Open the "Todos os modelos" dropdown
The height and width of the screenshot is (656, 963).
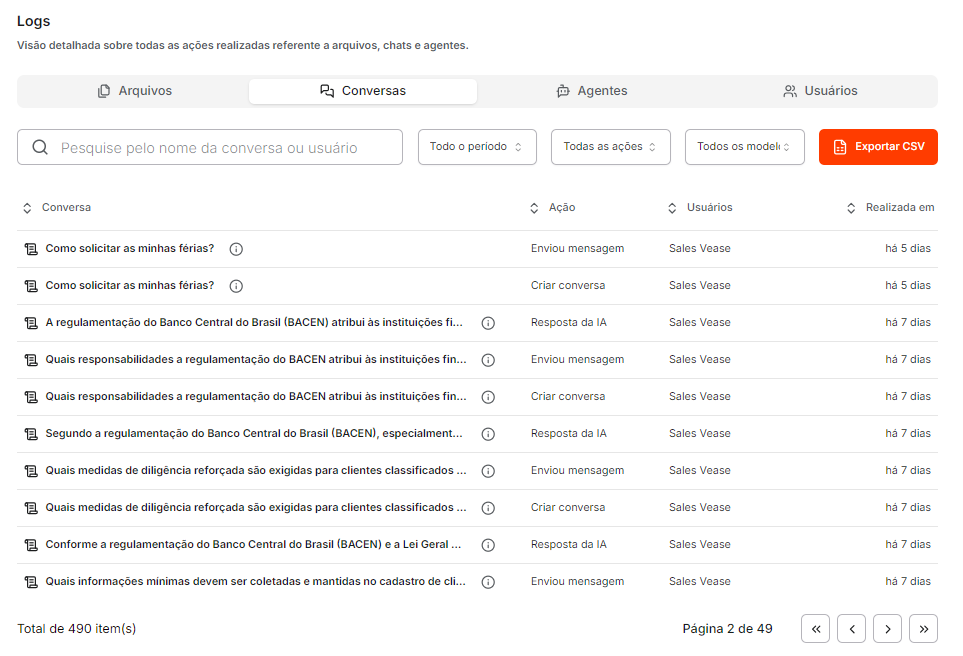[x=744, y=146]
